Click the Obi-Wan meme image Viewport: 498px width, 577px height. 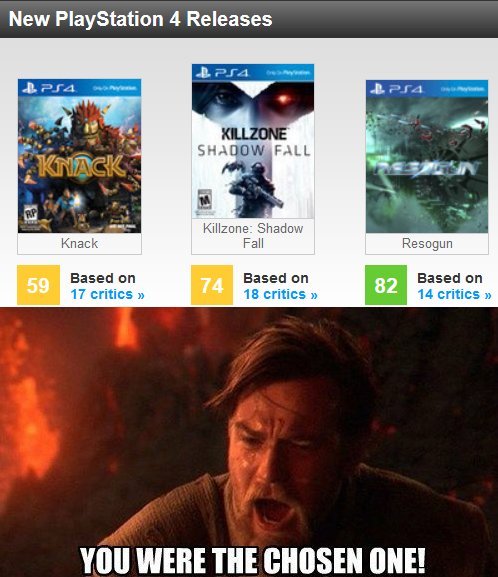(x=249, y=442)
